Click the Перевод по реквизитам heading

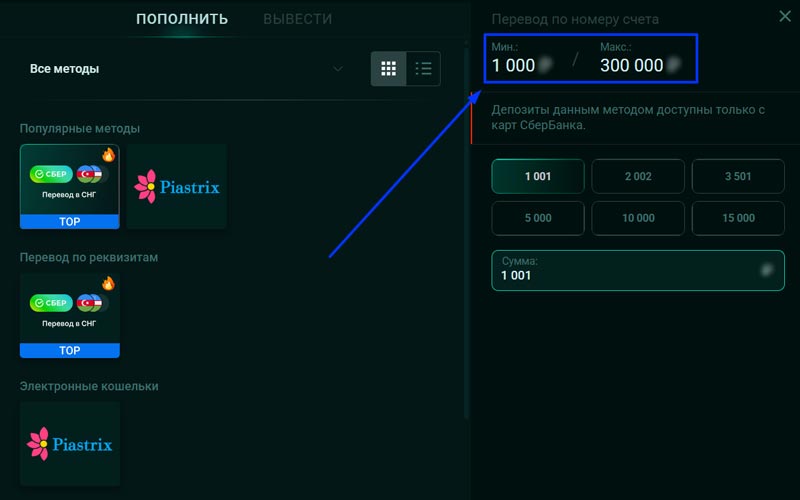click(x=89, y=257)
